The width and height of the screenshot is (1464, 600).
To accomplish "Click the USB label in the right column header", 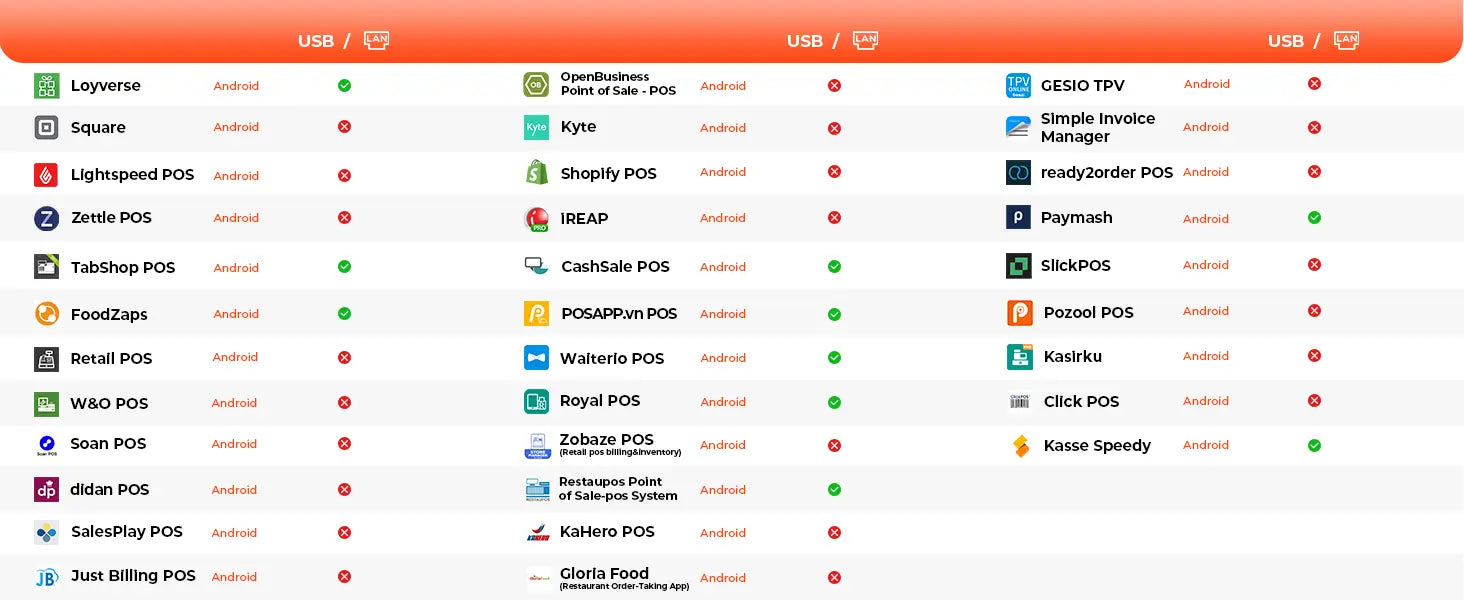I will point(1285,41).
